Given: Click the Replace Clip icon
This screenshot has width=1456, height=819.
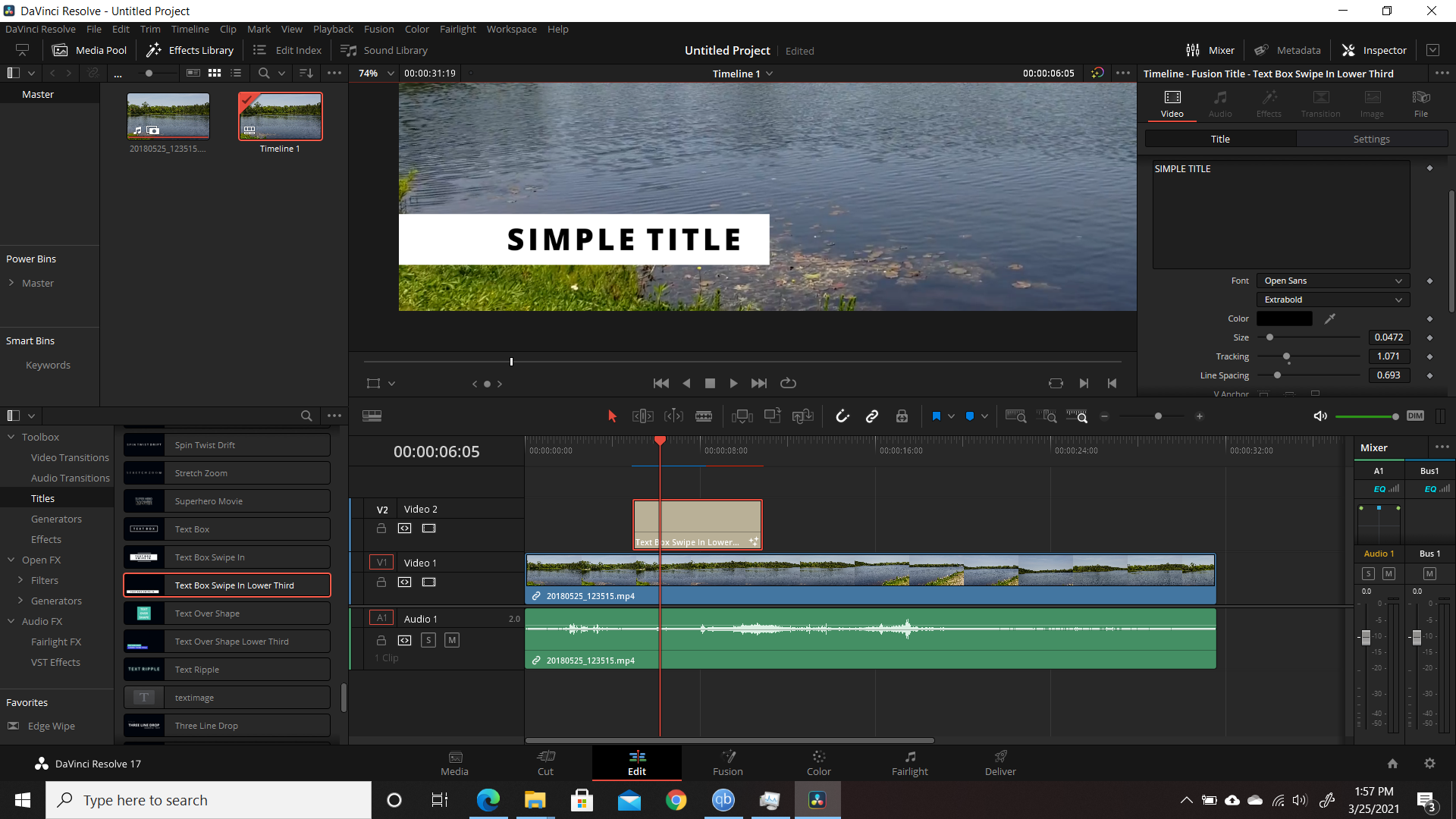Looking at the screenshot, I should (802, 416).
